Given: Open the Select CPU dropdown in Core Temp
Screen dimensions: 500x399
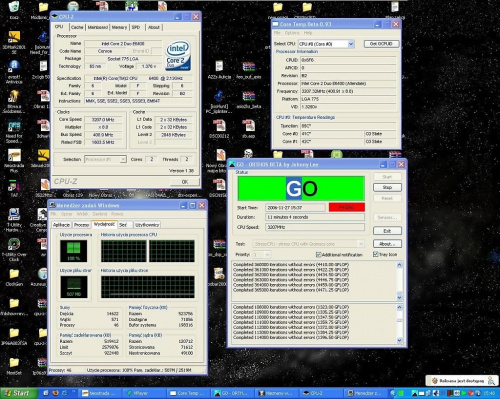Looking at the screenshot, I should tap(351, 44).
